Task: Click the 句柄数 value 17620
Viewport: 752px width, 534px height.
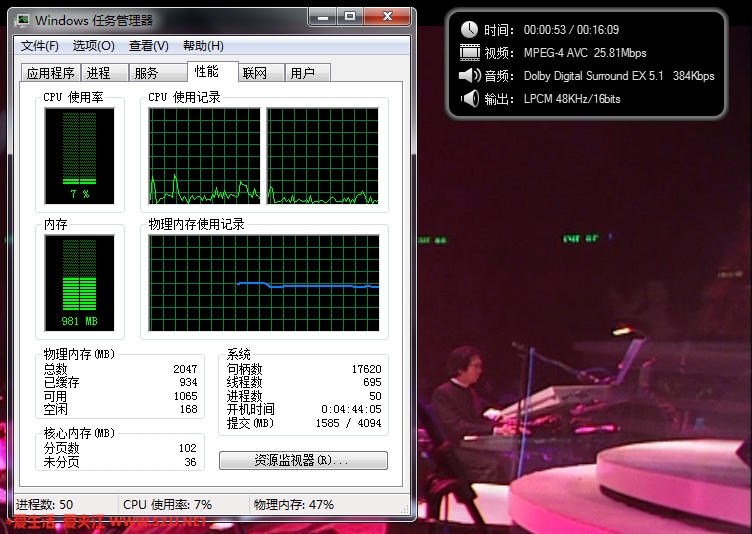Action: [366, 369]
